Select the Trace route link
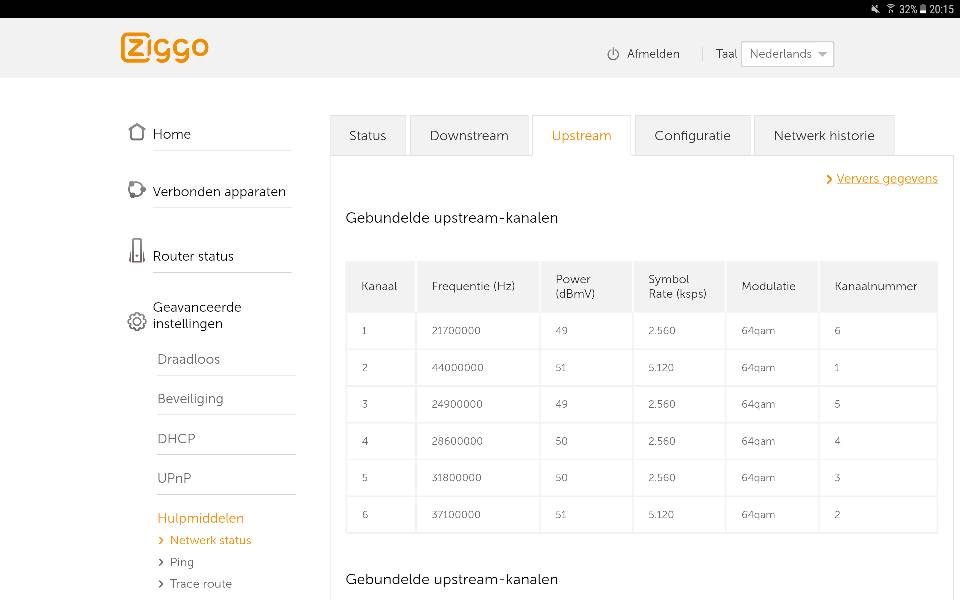The width and height of the screenshot is (960, 600). (x=201, y=584)
